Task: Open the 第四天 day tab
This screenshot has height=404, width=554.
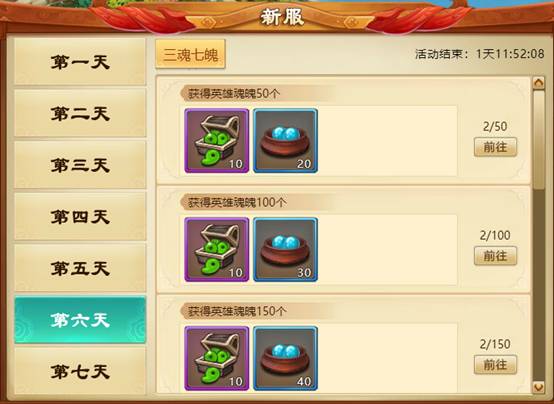Action: point(80,217)
